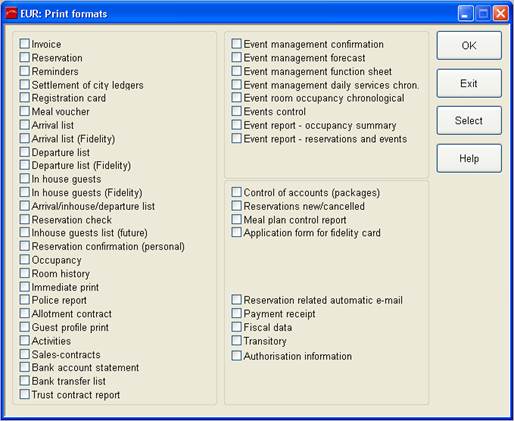
Task: Select Arrival list (Fidelity) checkbox
Action: pos(24,138)
